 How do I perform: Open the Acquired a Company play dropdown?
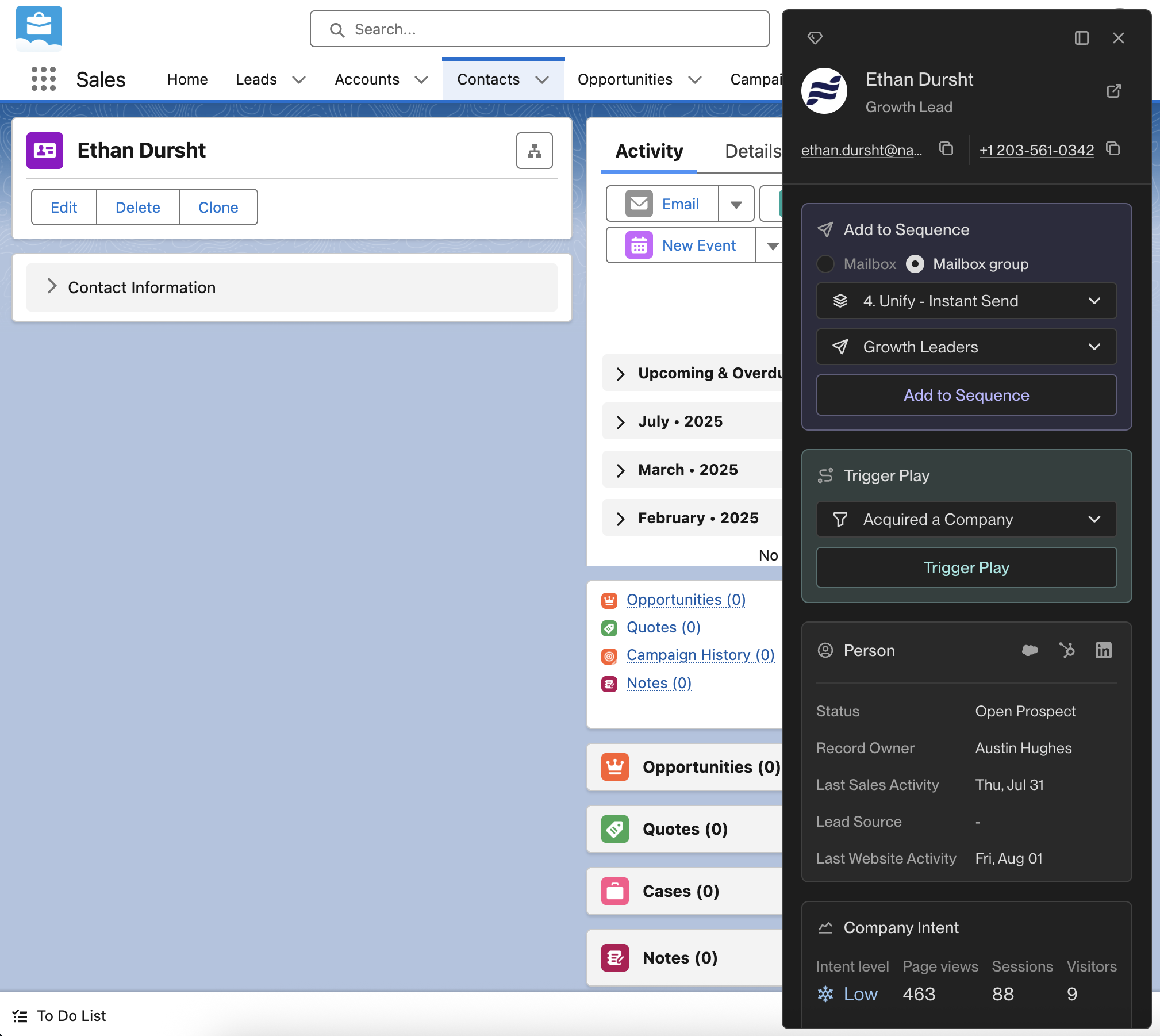[966, 519]
